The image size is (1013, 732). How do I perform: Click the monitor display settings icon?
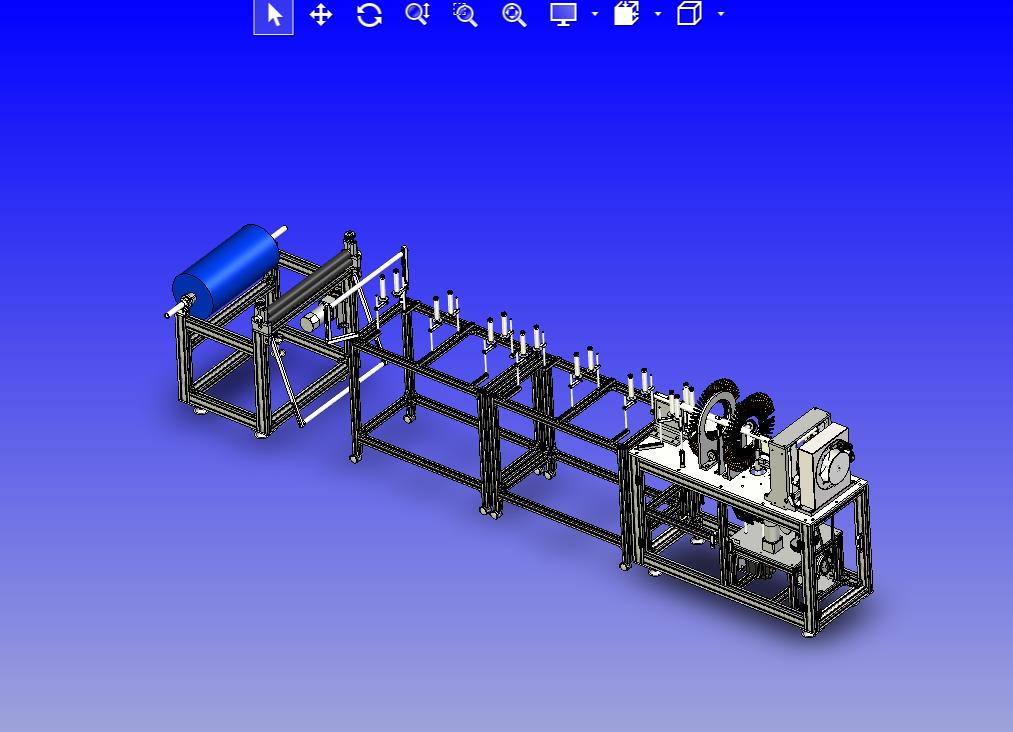coord(563,14)
